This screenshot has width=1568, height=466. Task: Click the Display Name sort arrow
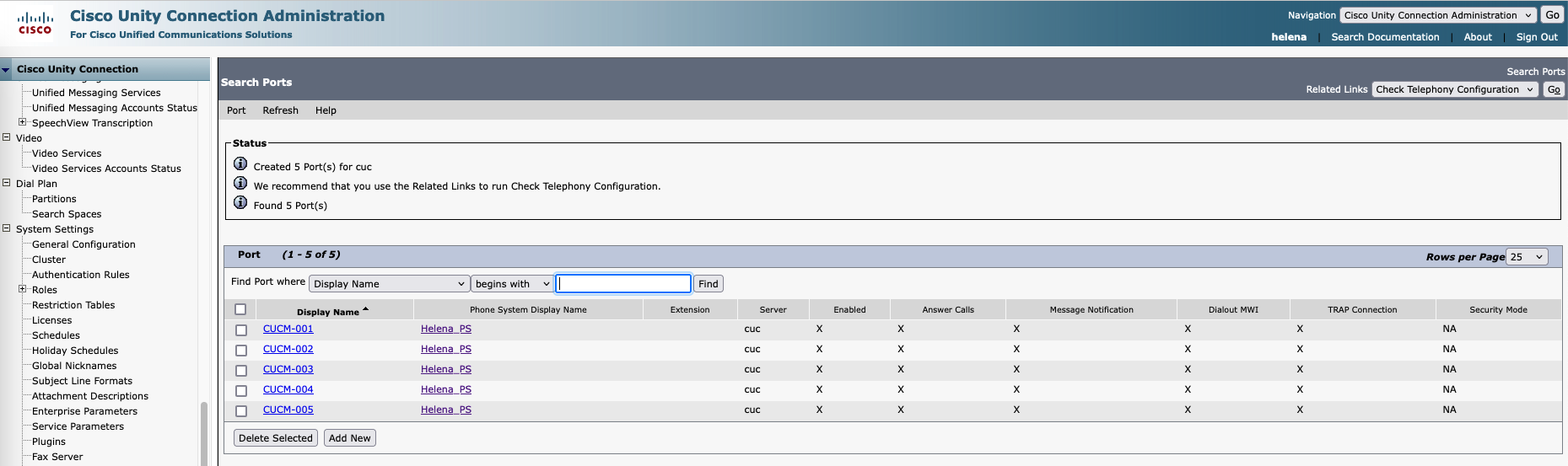pyautogui.click(x=365, y=310)
